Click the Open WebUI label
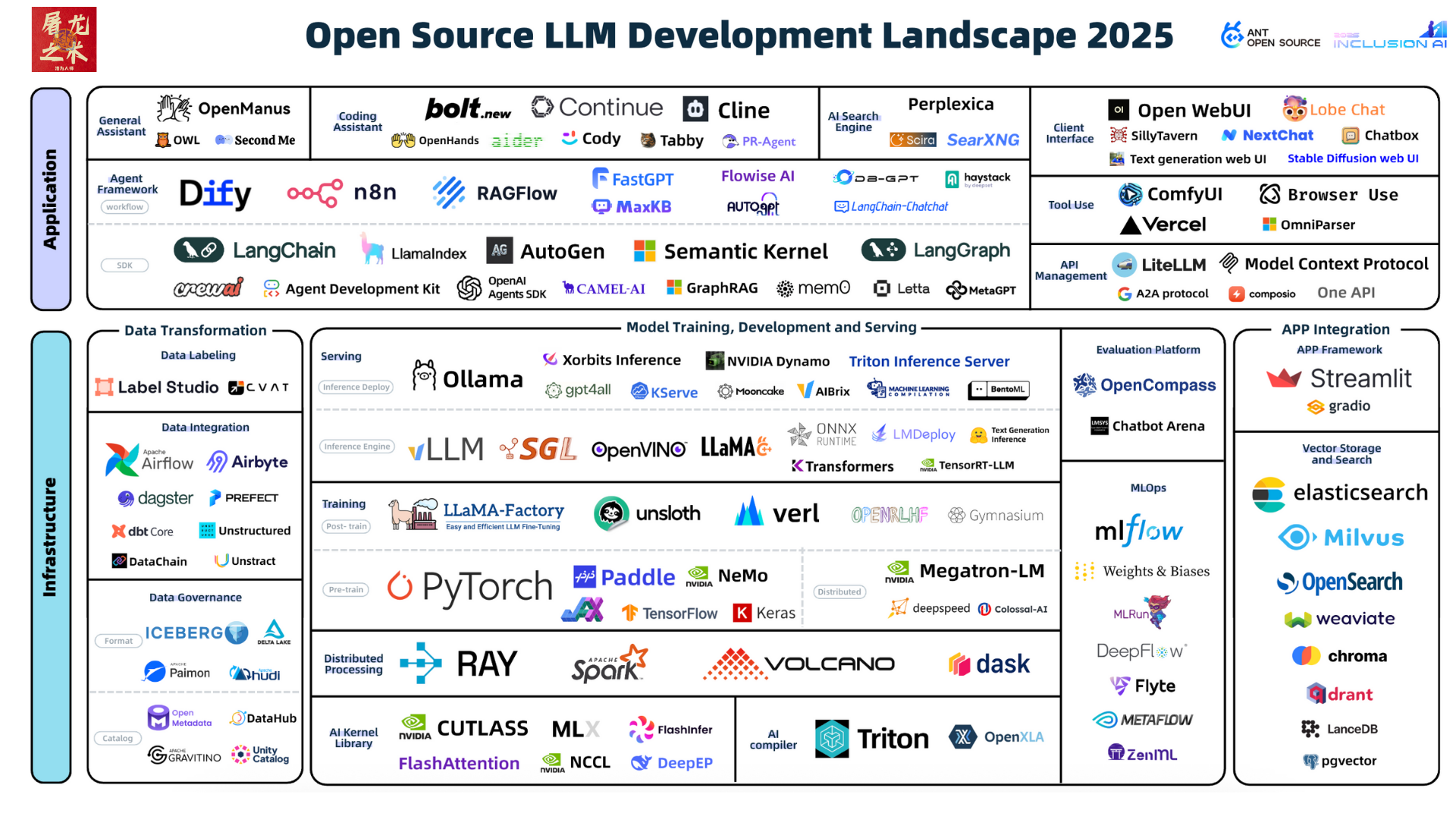Screen dimensions: 1456x819 1194,110
